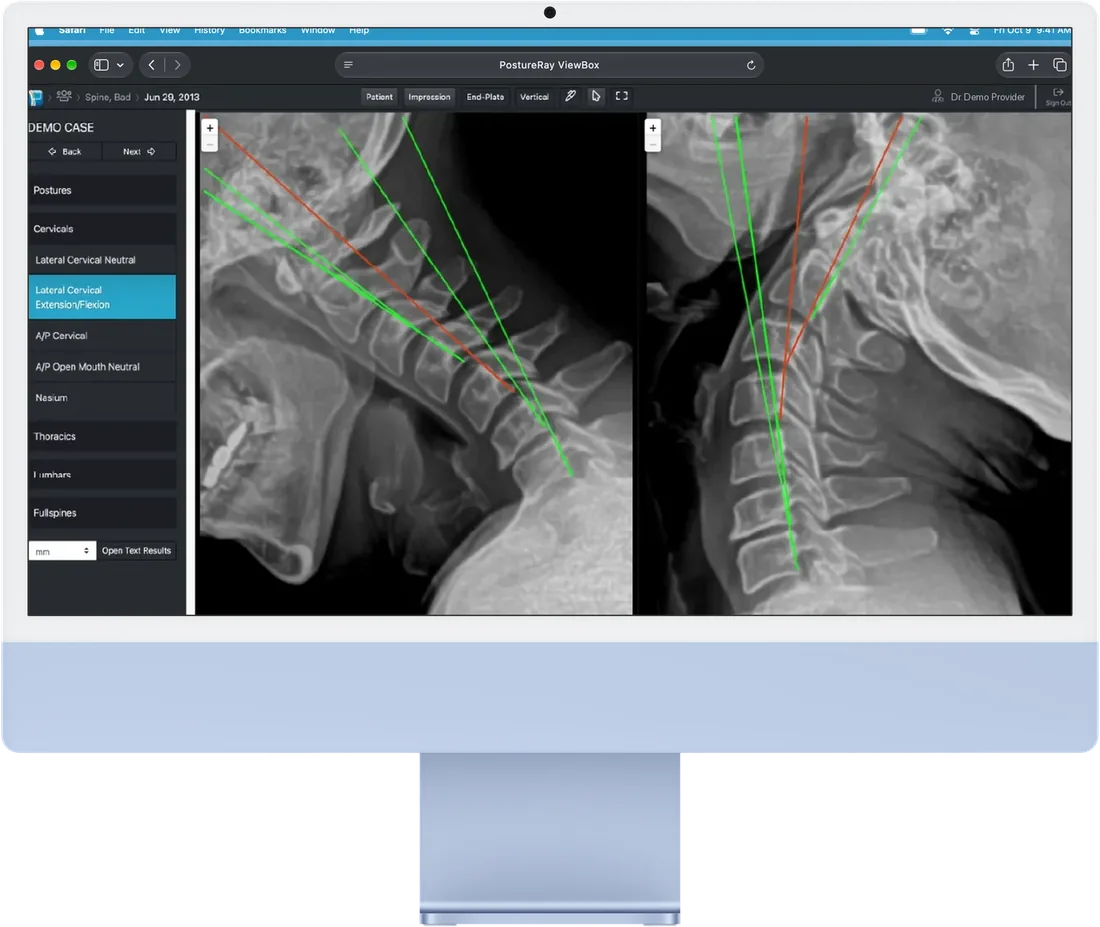
Task: Select Nasium view
Action: (x=102, y=398)
